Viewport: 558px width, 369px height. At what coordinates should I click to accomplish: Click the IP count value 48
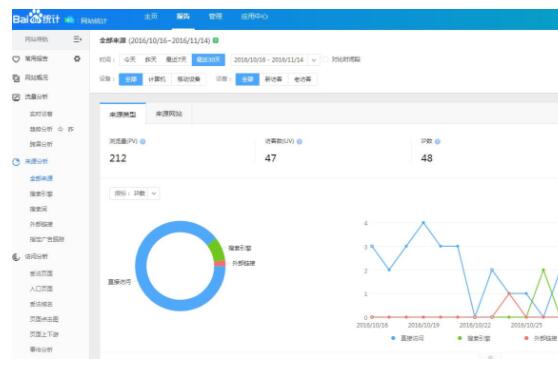427,158
